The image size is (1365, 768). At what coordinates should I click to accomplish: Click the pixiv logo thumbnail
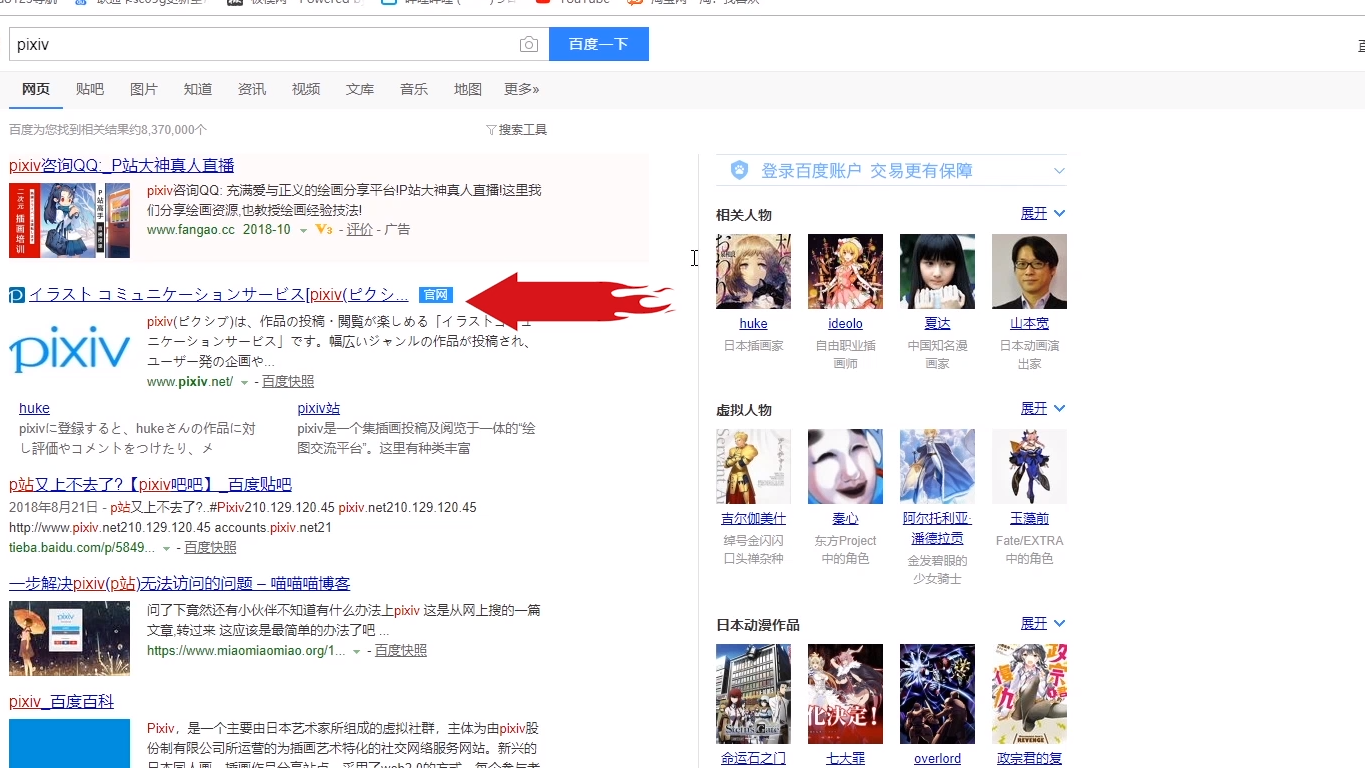(x=69, y=350)
